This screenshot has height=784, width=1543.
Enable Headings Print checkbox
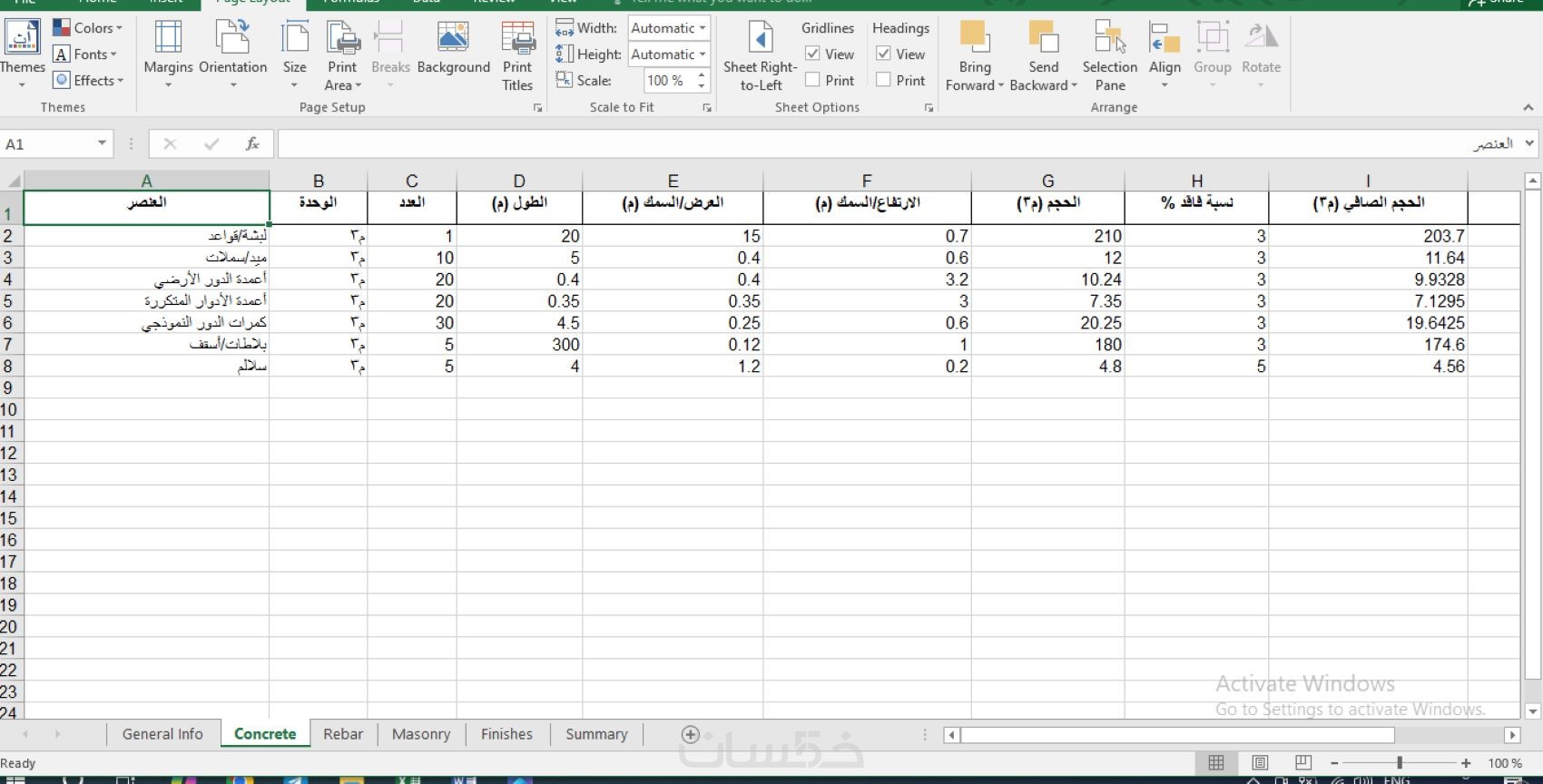coord(883,80)
